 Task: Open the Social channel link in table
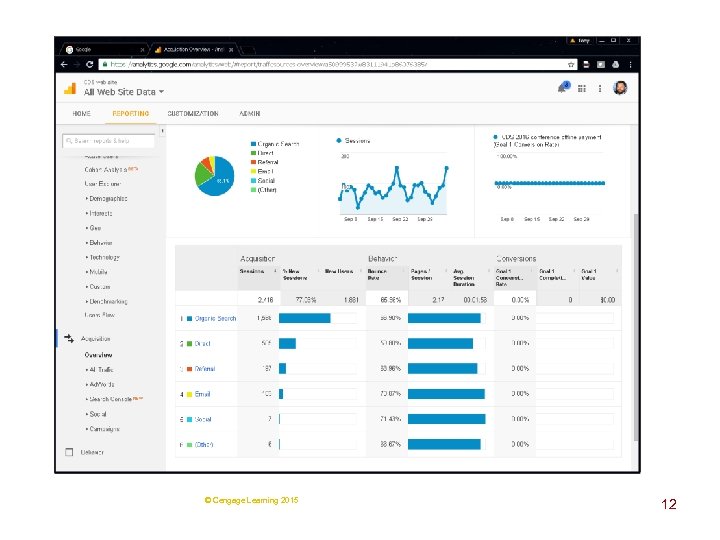click(203, 419)
